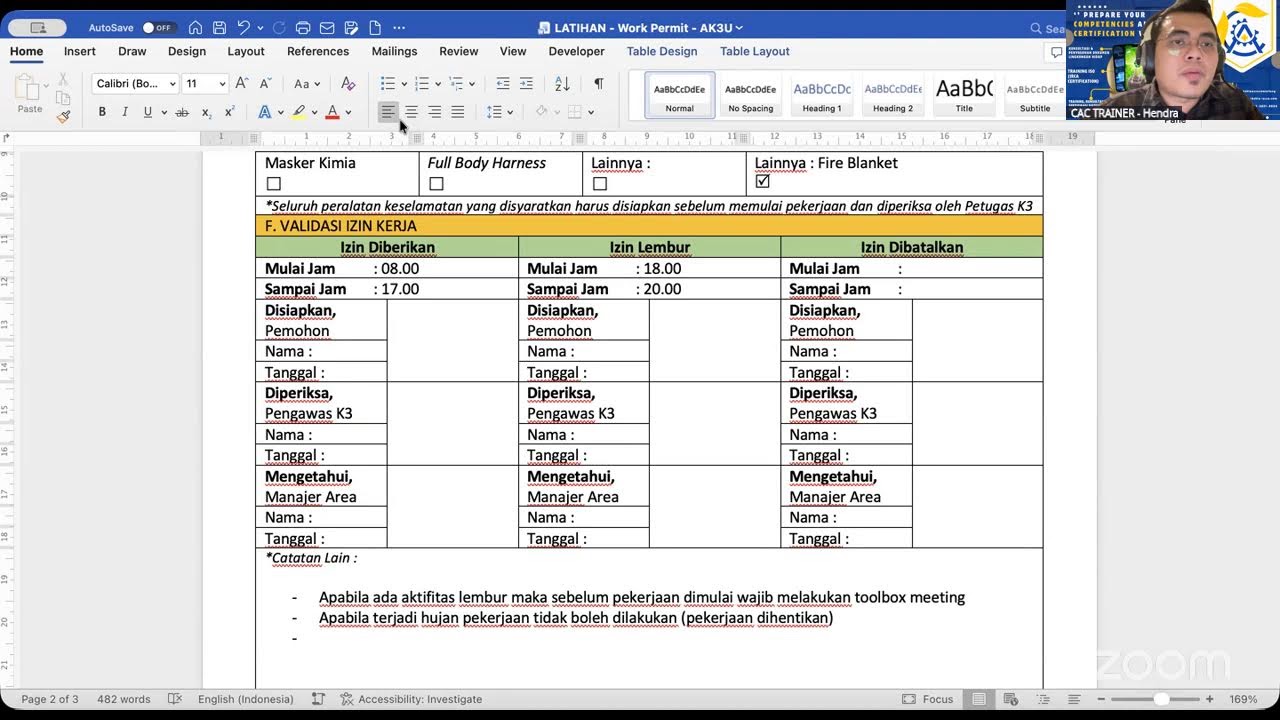Open Accessibility: Investigate in status bar

[411, 699]
